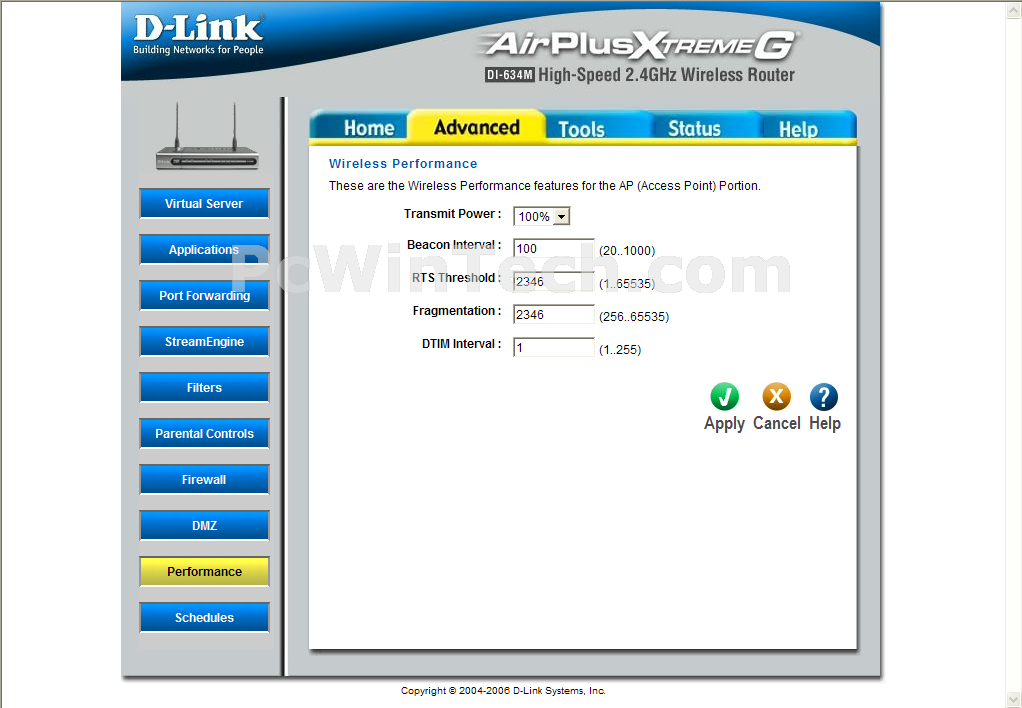This screenshot has height=708, width=1022.
Task: Click the Apply text label
Action: click(724, 424)
